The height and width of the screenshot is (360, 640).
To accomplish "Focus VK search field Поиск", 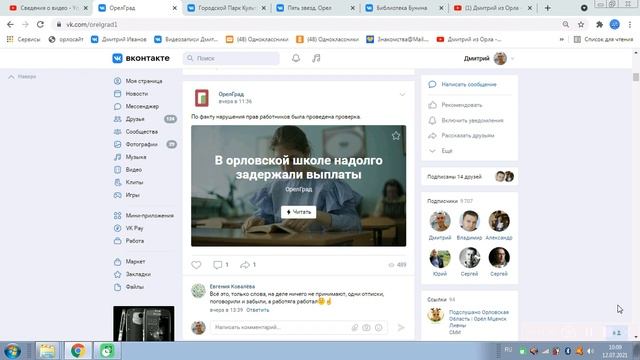I will [x=231, y=58].
